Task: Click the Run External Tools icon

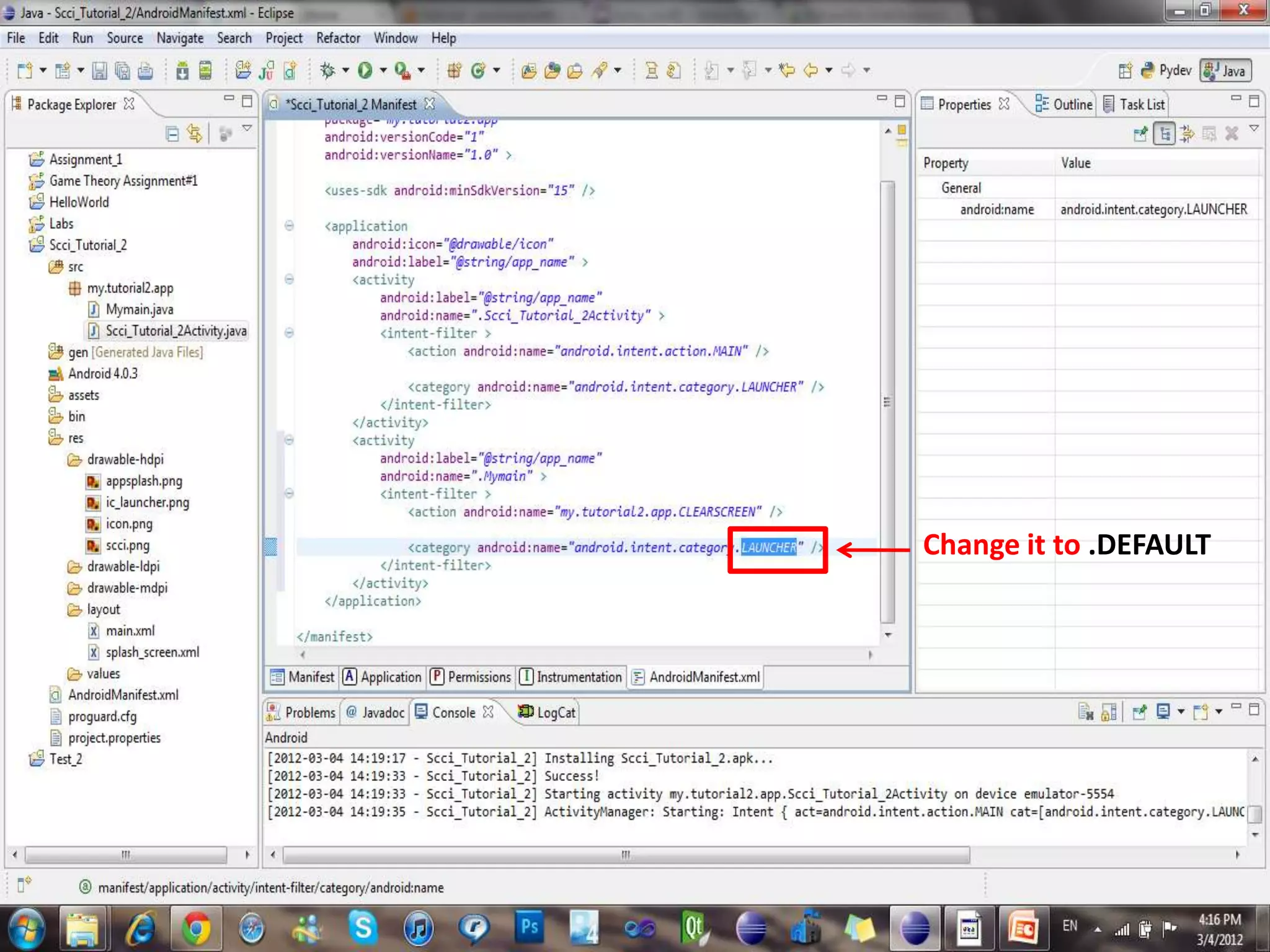Action: [402, 71]
